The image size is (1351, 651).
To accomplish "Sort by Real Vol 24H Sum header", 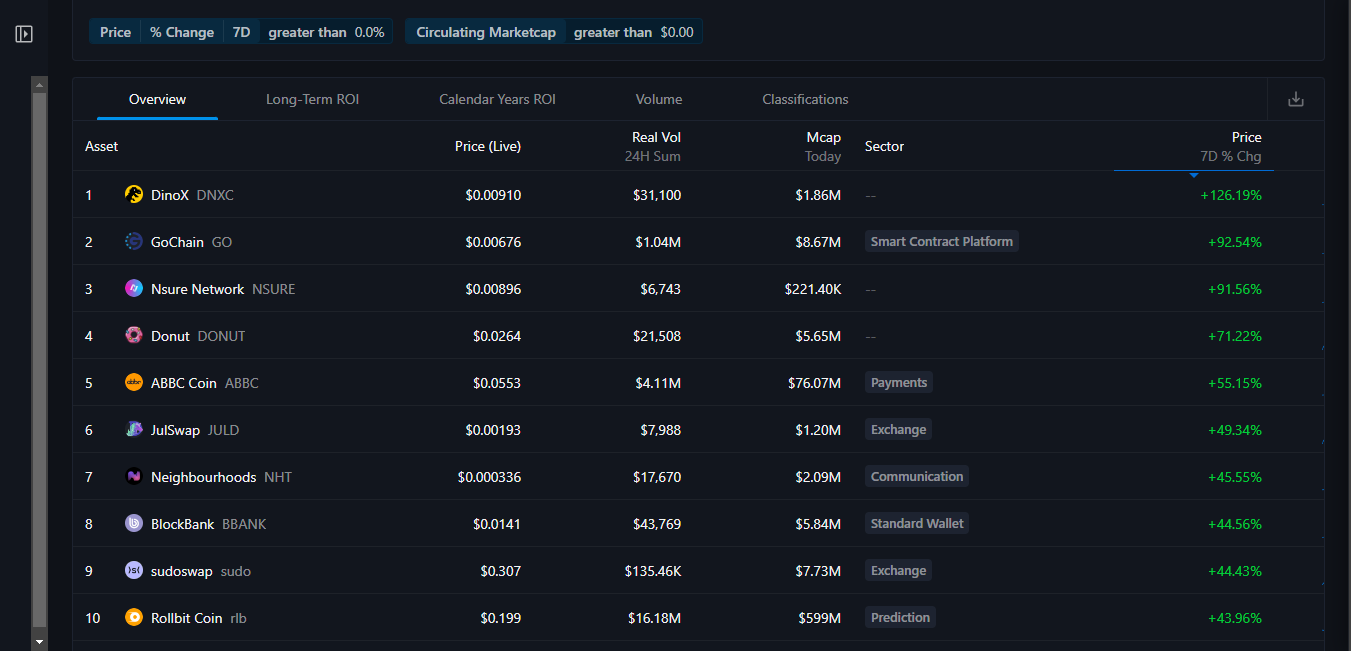I will click(653, 146).
